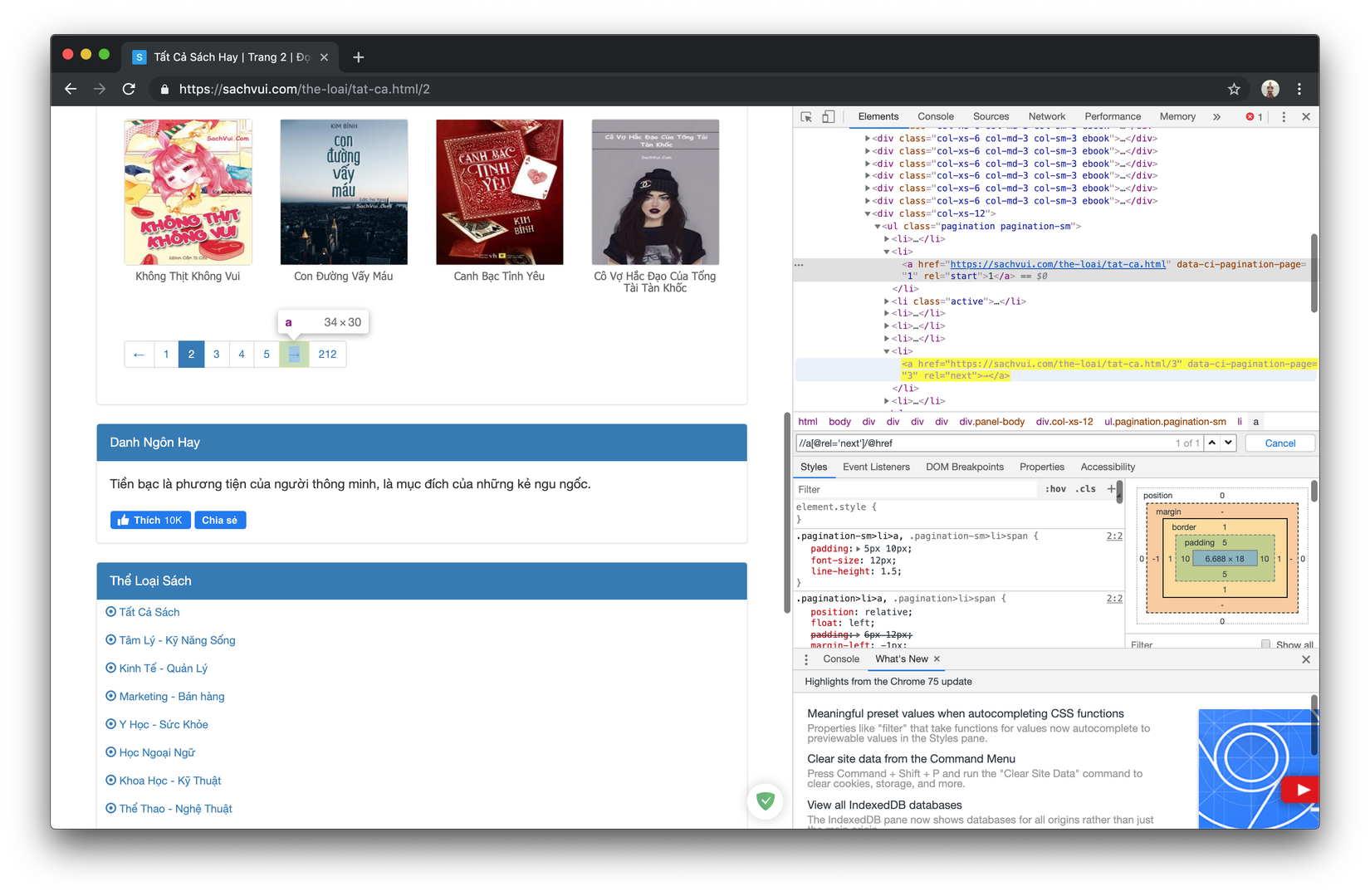Click the browser address bar URL
Viewport: 1370px width, 896px height.
(304, 89)
